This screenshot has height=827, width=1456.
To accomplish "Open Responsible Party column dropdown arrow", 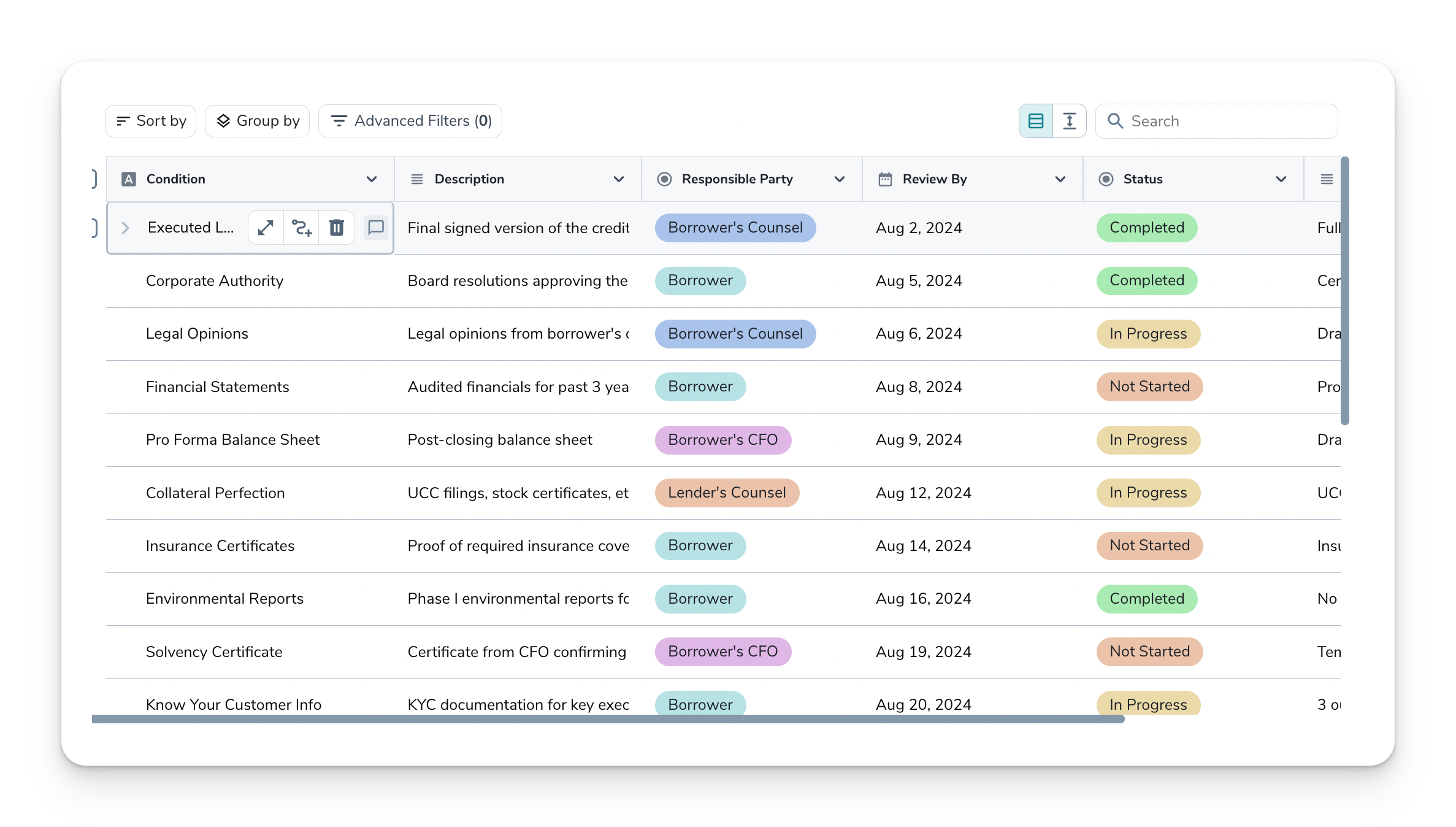I will coord(840,179).
